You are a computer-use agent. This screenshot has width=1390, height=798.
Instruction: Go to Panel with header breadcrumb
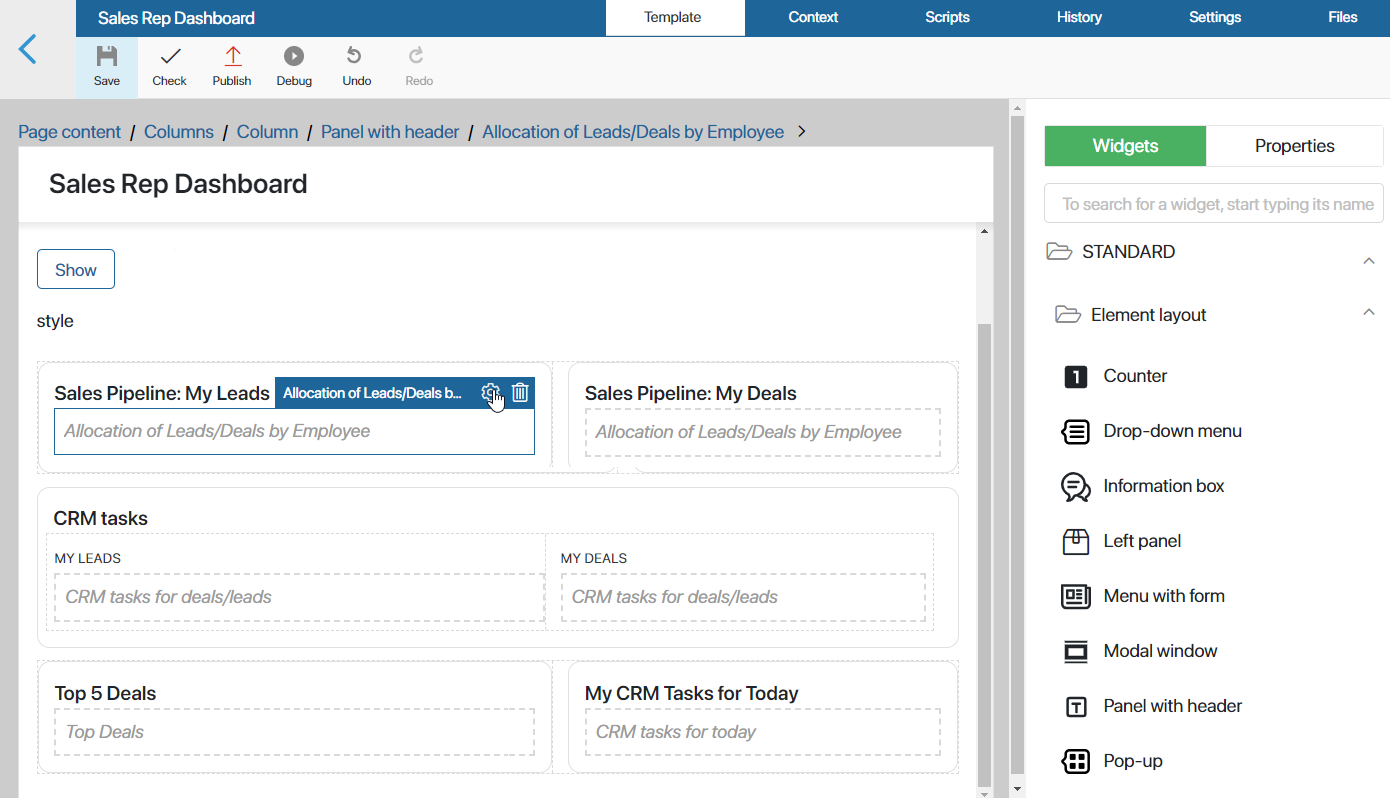pos(390,132)
